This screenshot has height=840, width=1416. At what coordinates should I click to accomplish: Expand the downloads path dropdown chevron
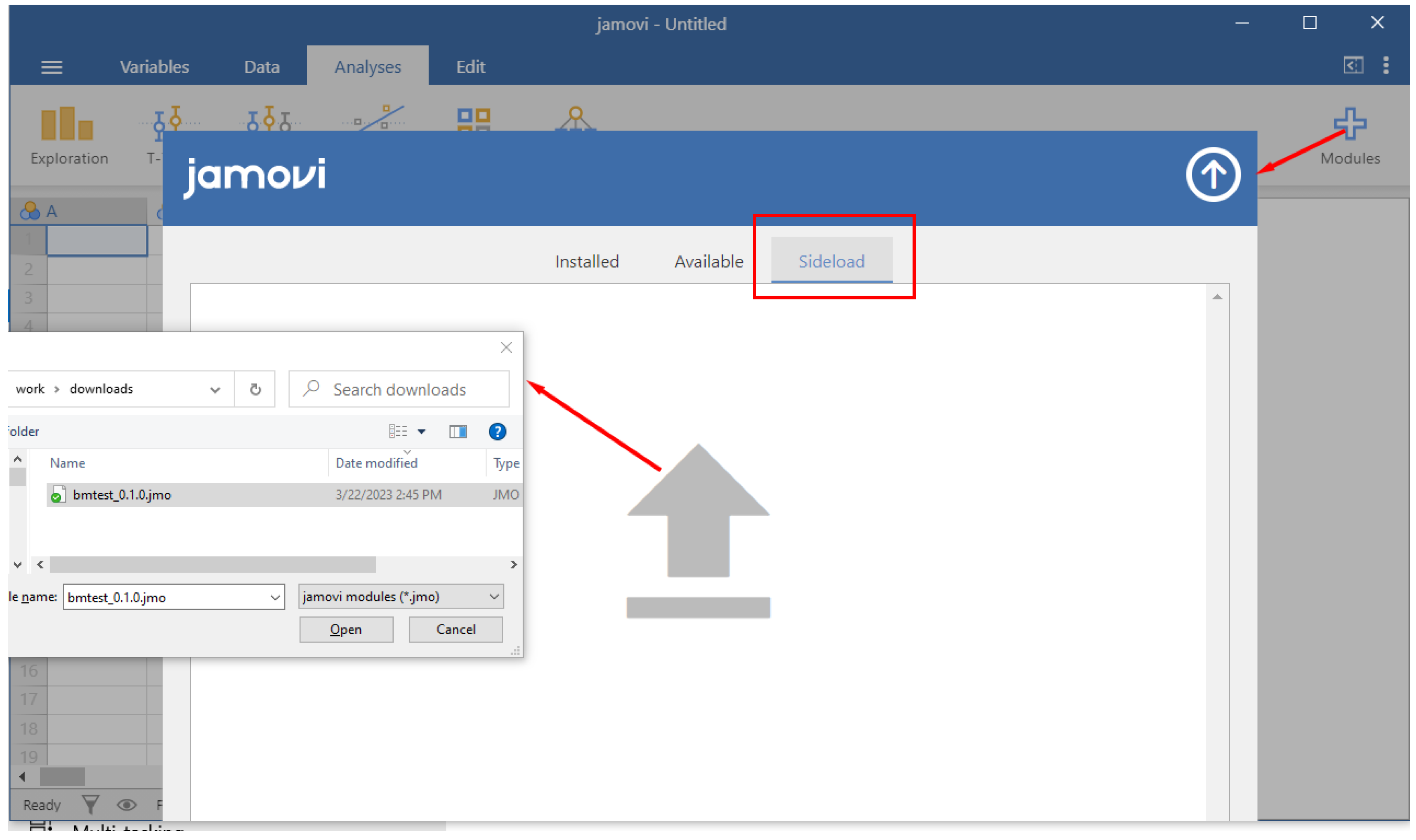point(214,390)
